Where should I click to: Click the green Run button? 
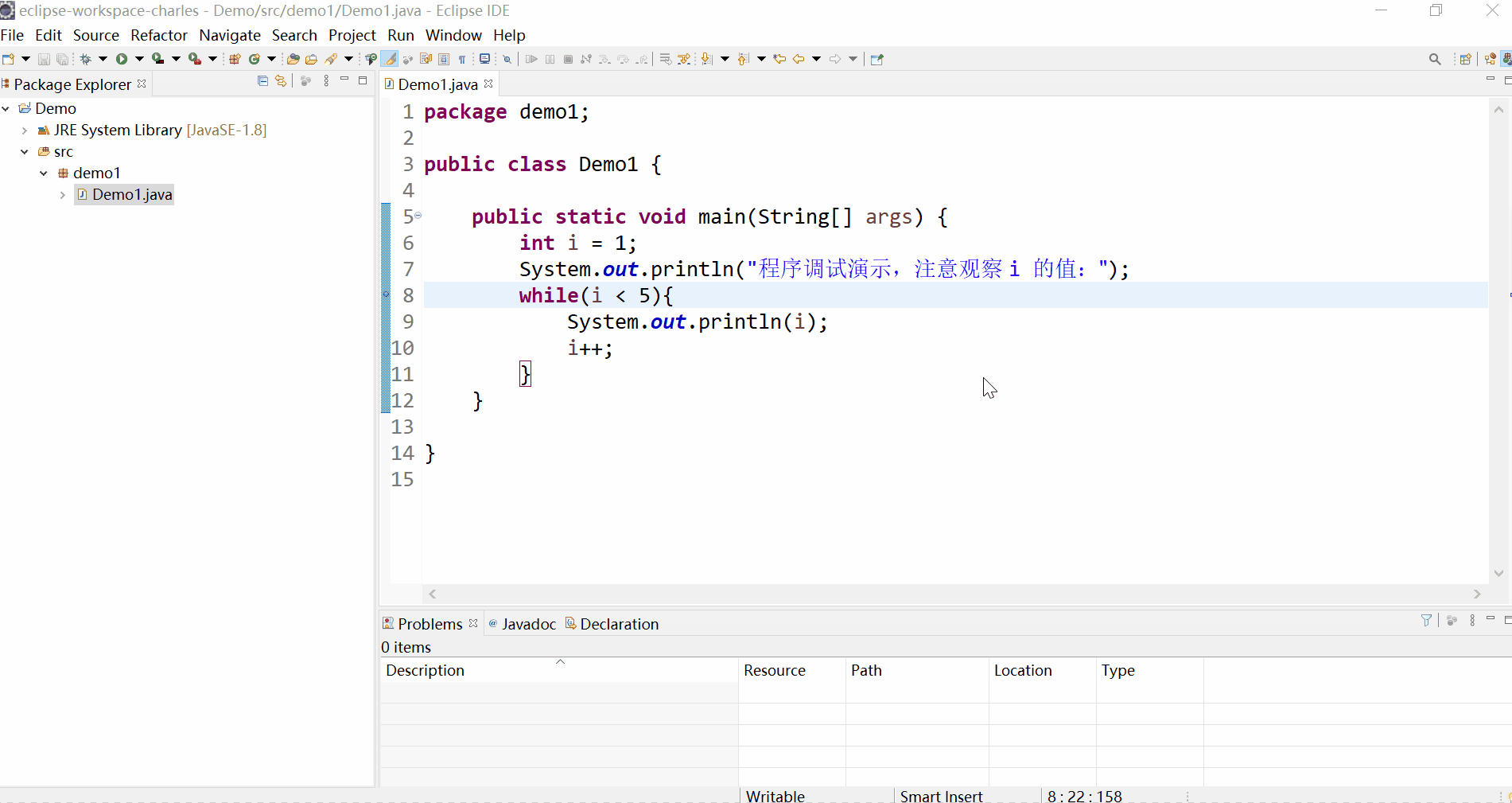[122, 59]
